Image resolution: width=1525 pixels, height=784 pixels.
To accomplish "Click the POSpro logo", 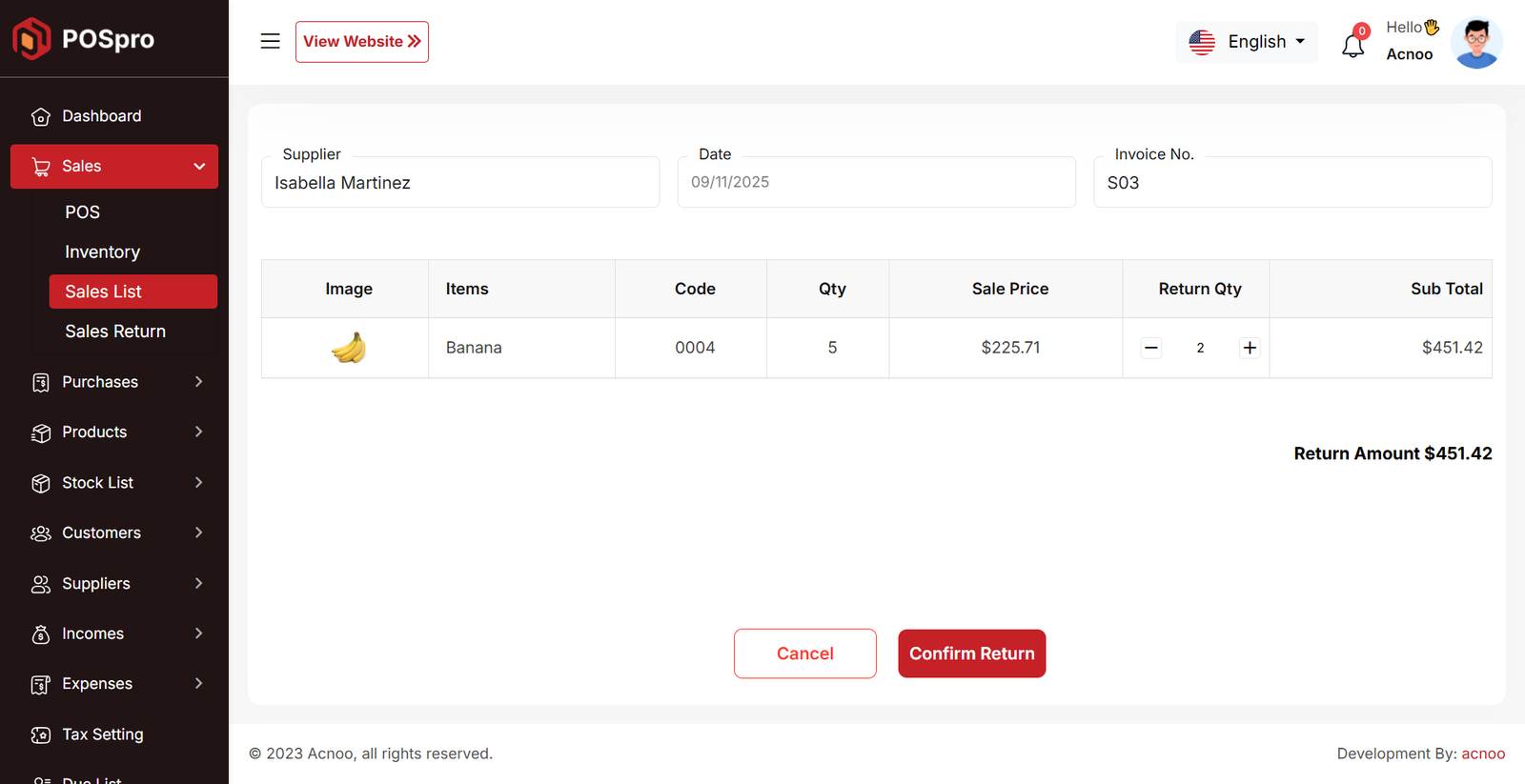I will click(83, 39).
